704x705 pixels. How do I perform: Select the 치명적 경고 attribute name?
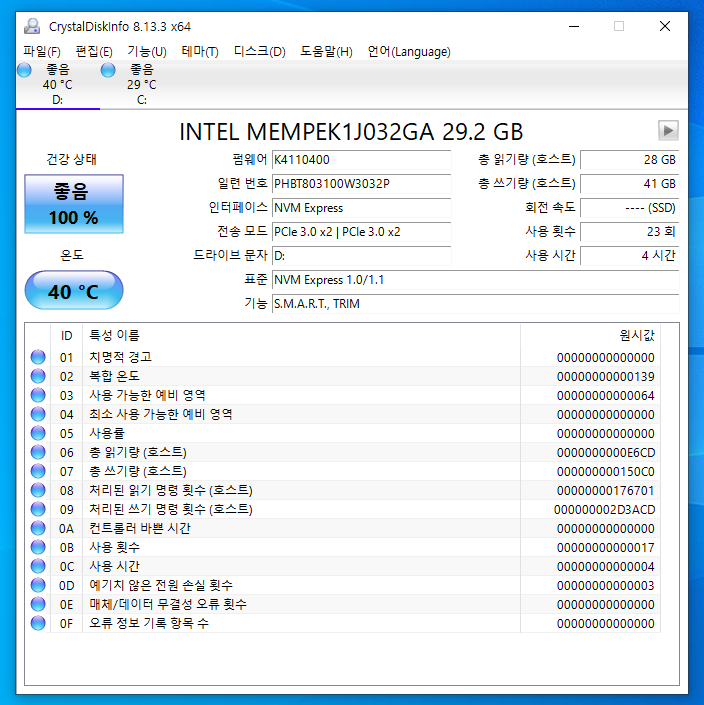(120, 357)
